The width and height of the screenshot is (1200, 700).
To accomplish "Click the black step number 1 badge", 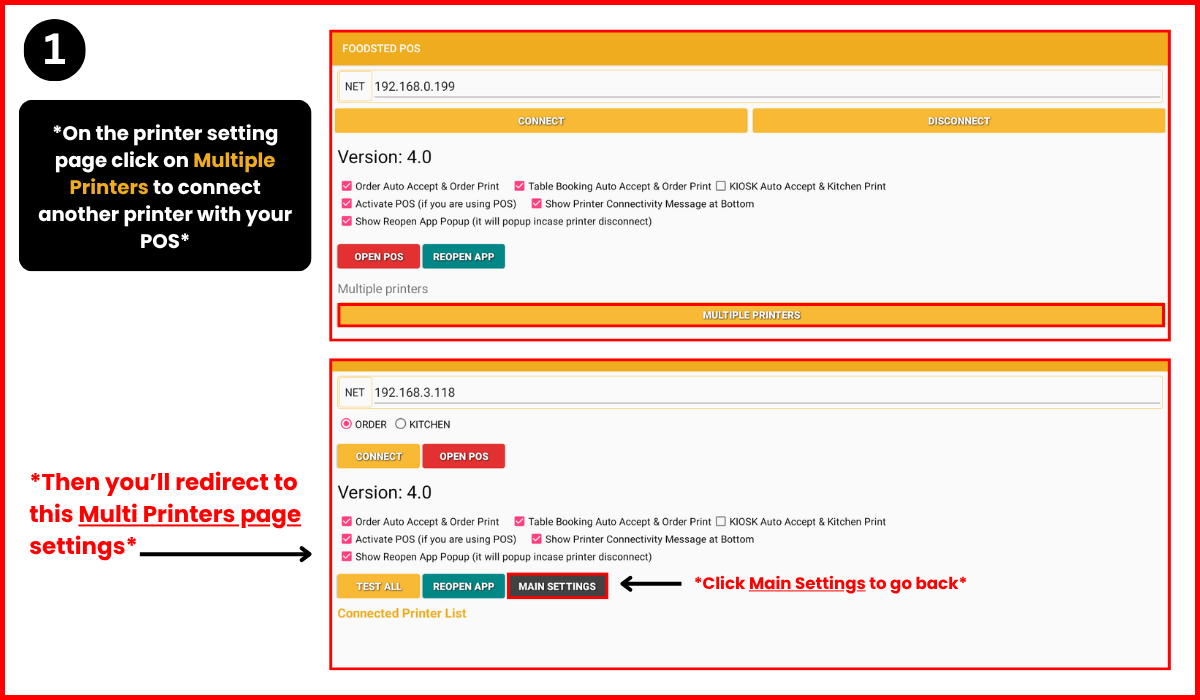I will (54, 51).
